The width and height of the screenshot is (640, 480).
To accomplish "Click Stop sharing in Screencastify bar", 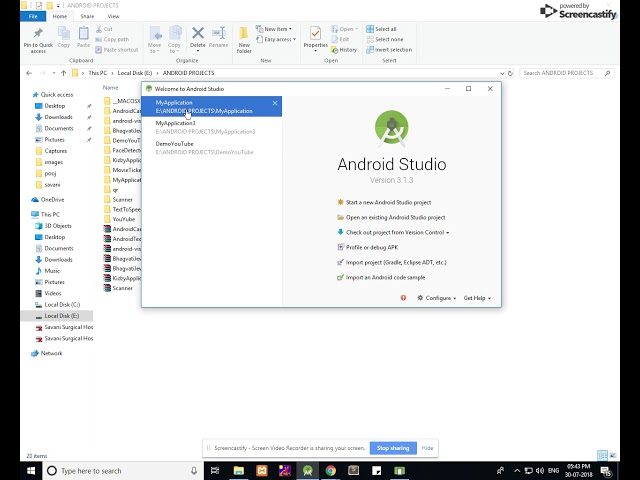I will tap(393, 448).
